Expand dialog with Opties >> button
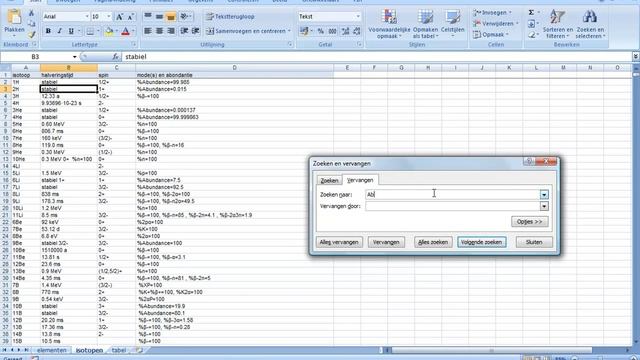Viewport: 640px width, 360px height. click(530, 222)
